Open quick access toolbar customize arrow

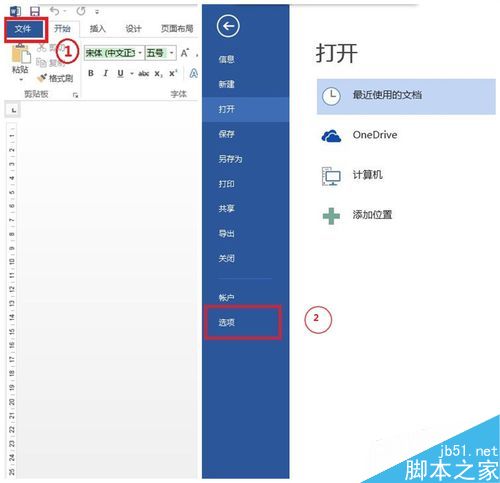click(x=97, y=12)
